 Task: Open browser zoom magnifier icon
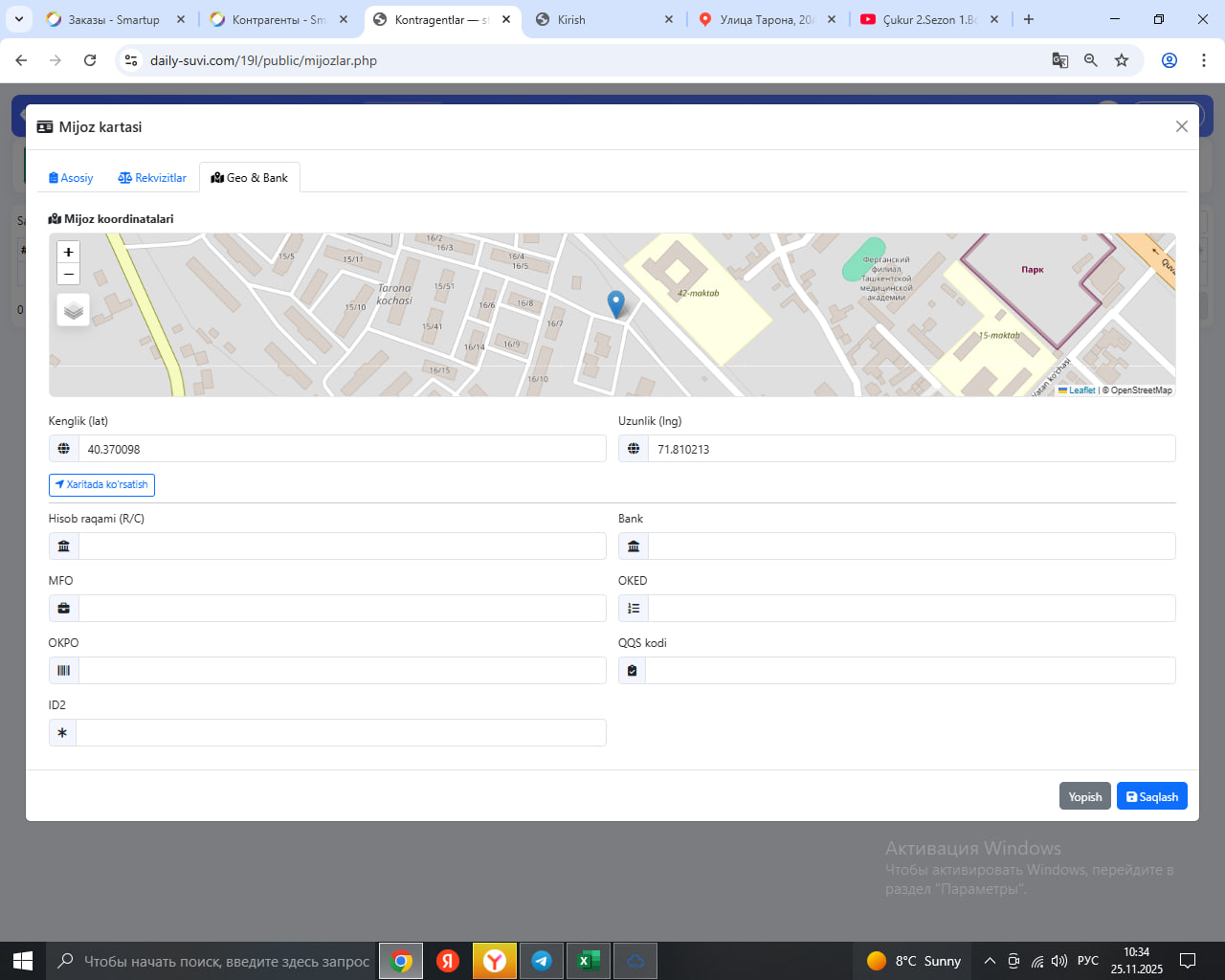pos(1090,60)
